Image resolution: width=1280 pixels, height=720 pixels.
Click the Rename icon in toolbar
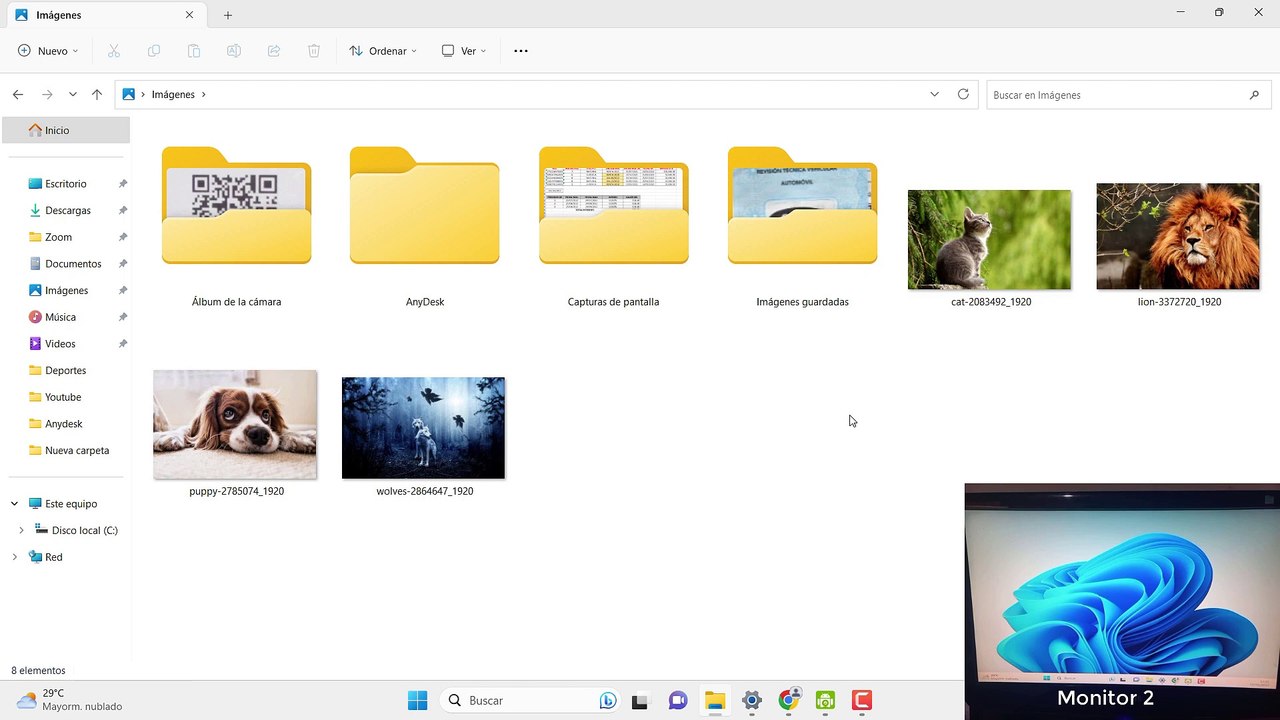click(234, 51)
